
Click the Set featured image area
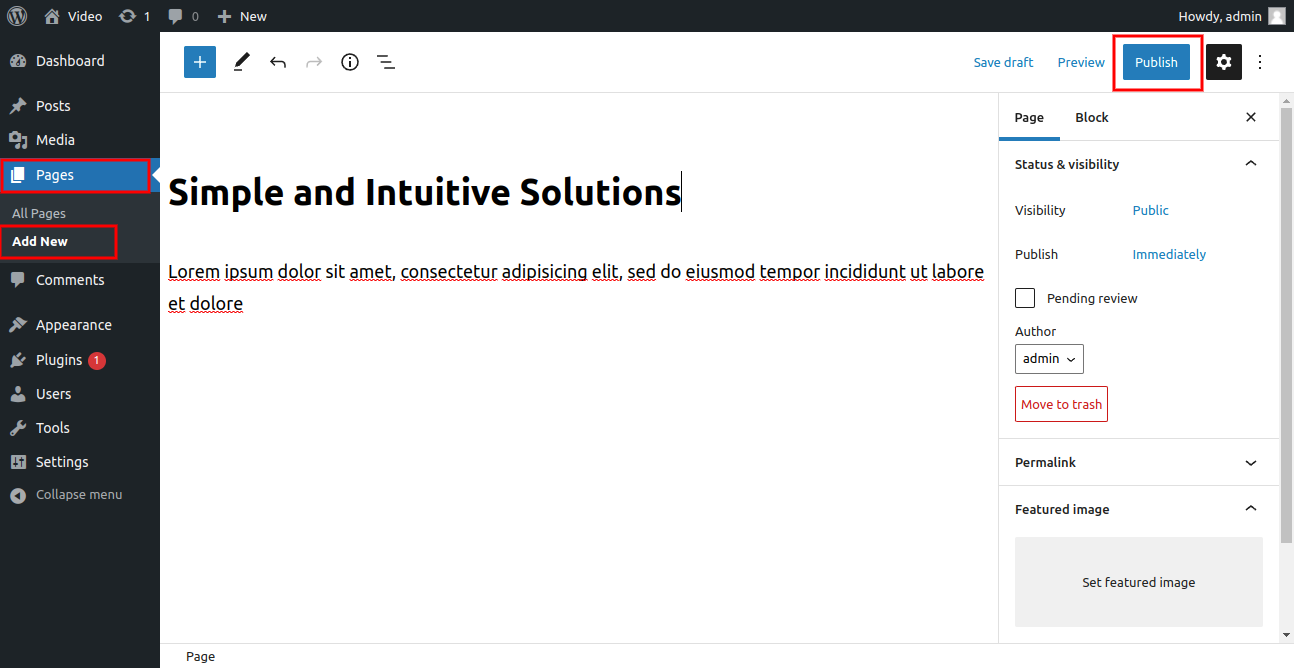click(1138, 582)
